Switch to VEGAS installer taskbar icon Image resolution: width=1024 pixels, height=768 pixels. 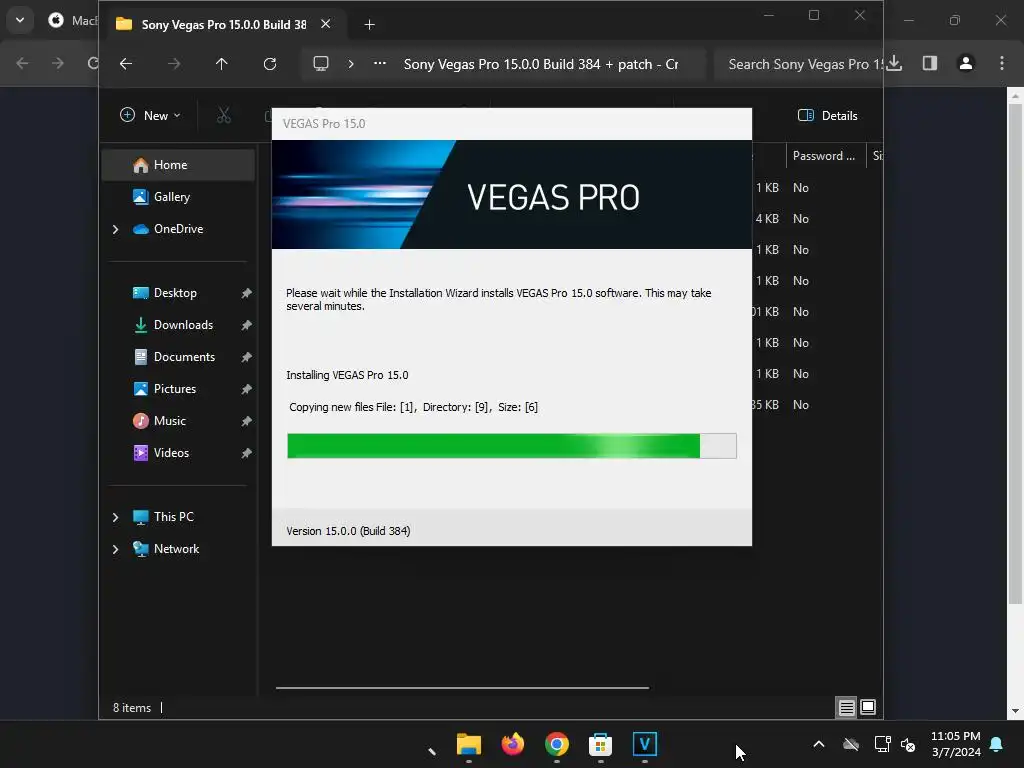click(x=645, y=744)
